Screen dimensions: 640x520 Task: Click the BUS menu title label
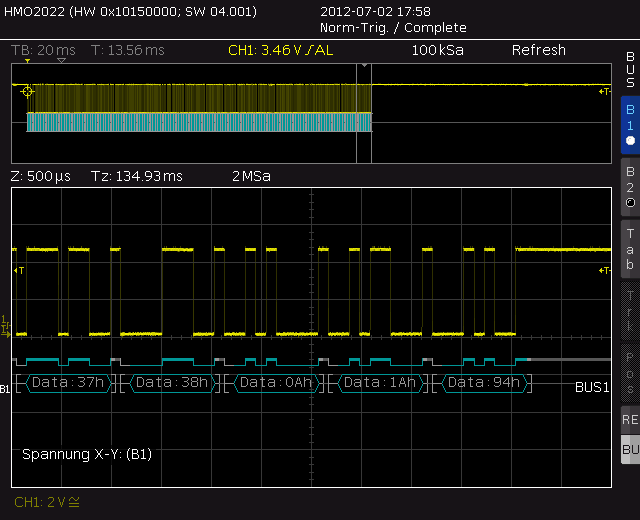point(630,69)
